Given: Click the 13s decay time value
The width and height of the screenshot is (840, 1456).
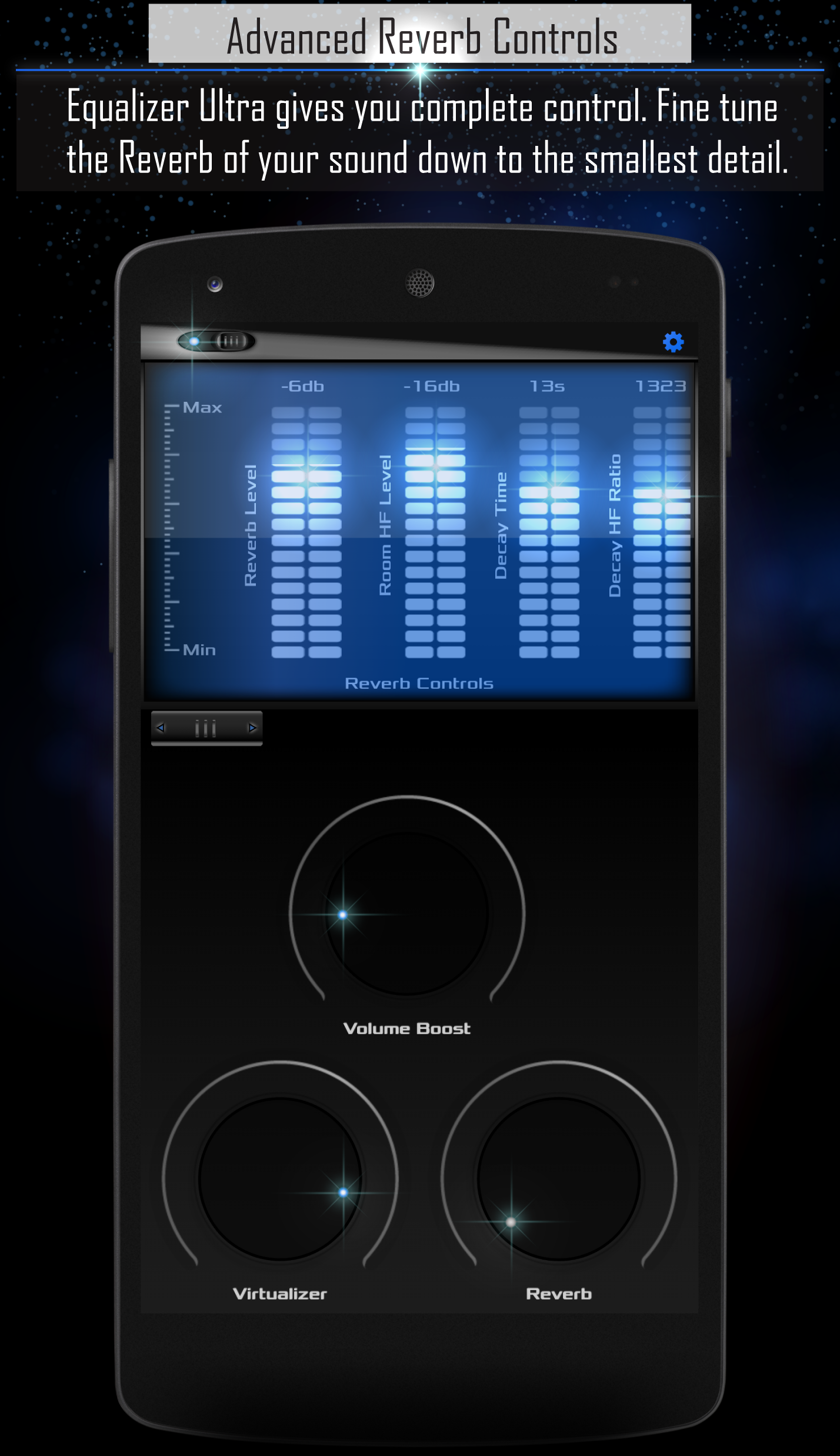Looking at the screenshot, I should point(547,387).
